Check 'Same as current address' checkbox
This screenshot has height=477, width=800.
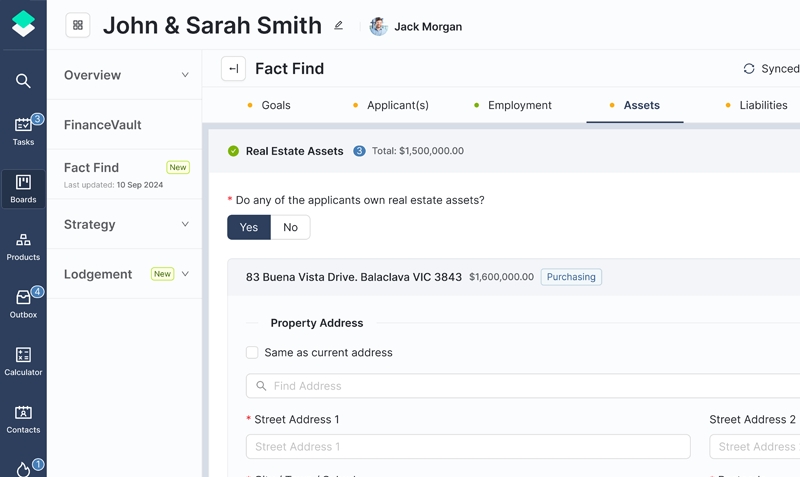click(252, 352)
